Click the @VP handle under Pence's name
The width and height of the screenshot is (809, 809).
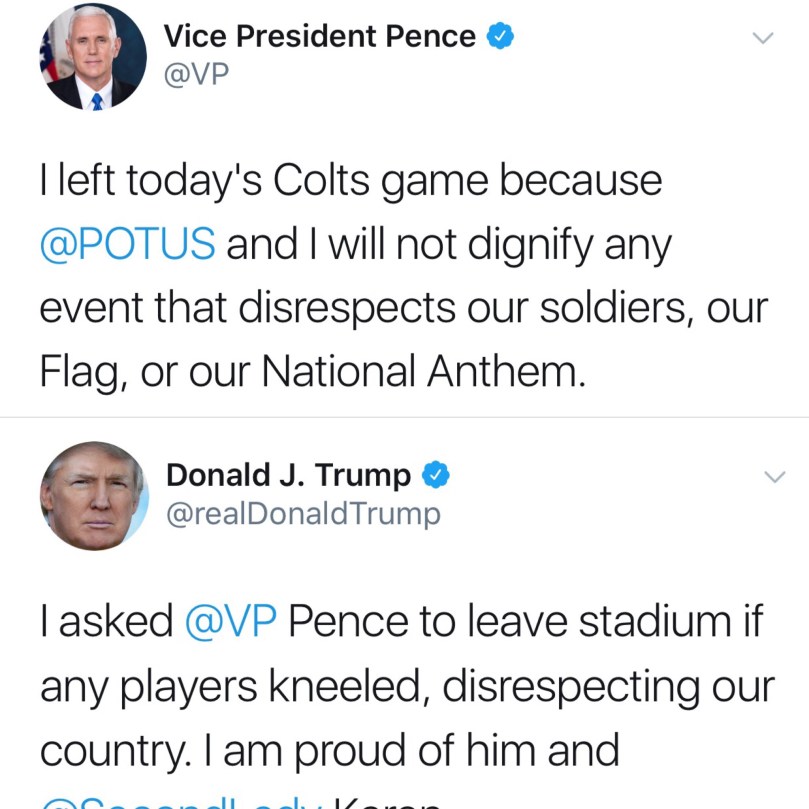click(196, 76)
